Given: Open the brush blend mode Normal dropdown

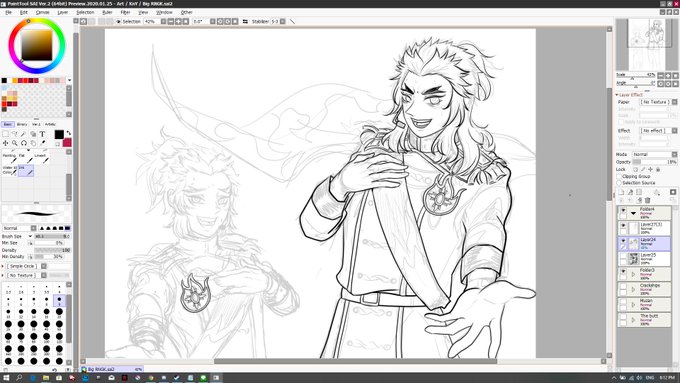Looking at the screenshot, I should click(19, 228).
